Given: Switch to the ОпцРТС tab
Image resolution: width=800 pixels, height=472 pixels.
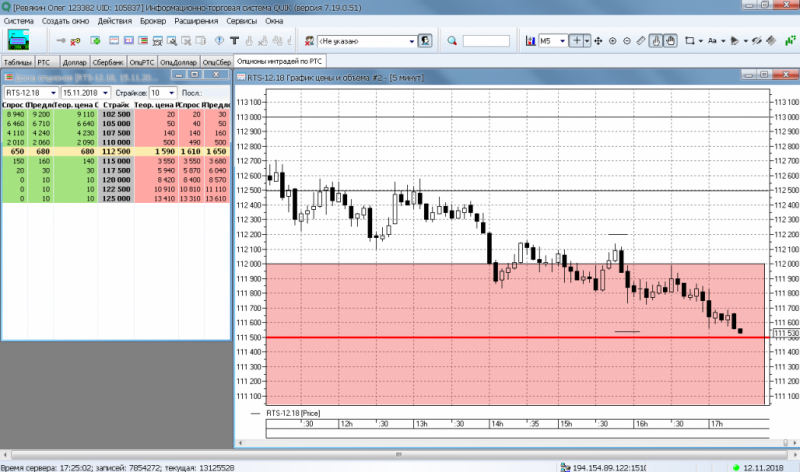Looking at the screenshot, I should pyautogui.click(x=142, y=62).
